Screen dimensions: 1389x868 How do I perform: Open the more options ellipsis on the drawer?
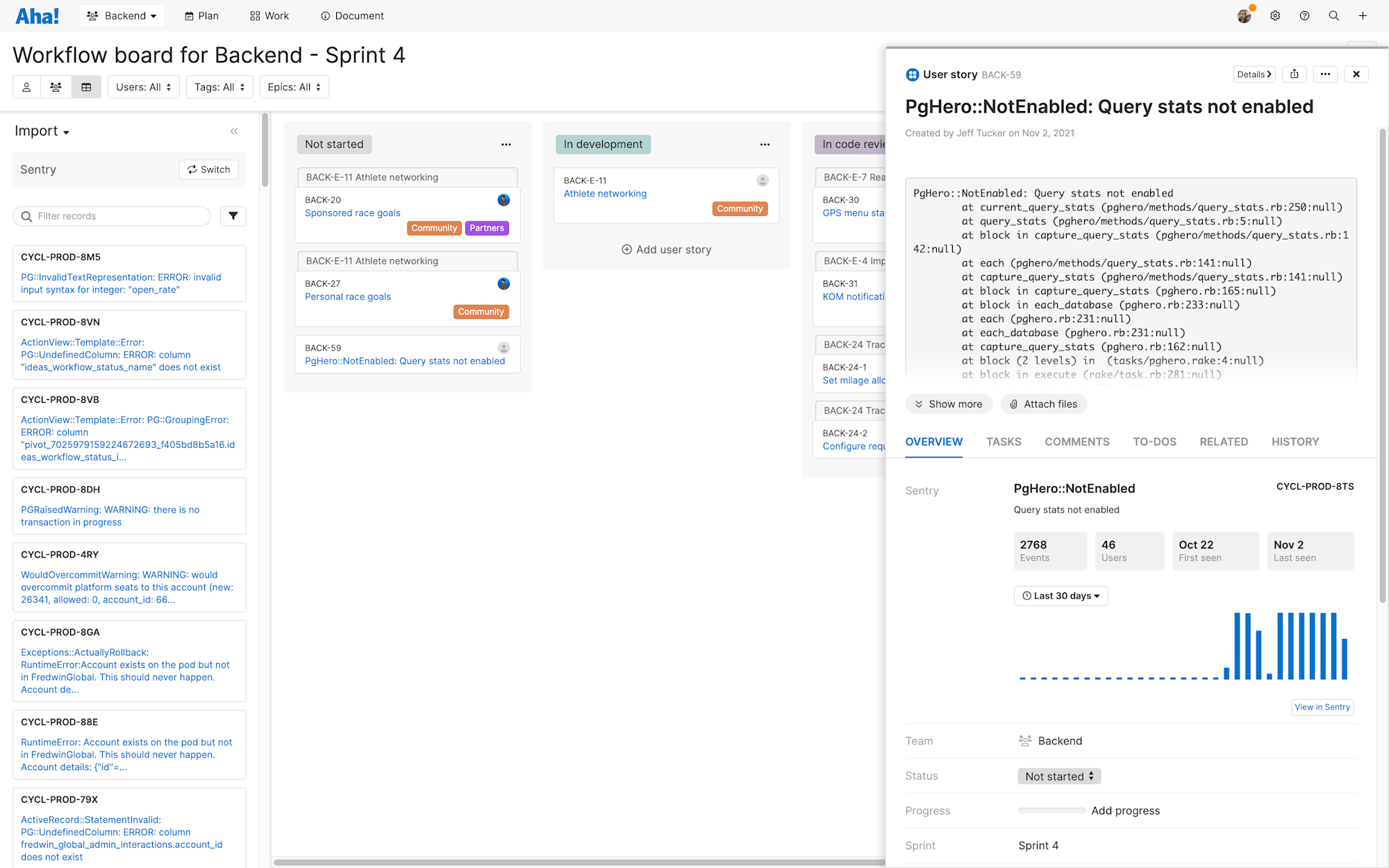click(x=1325, y=74)
